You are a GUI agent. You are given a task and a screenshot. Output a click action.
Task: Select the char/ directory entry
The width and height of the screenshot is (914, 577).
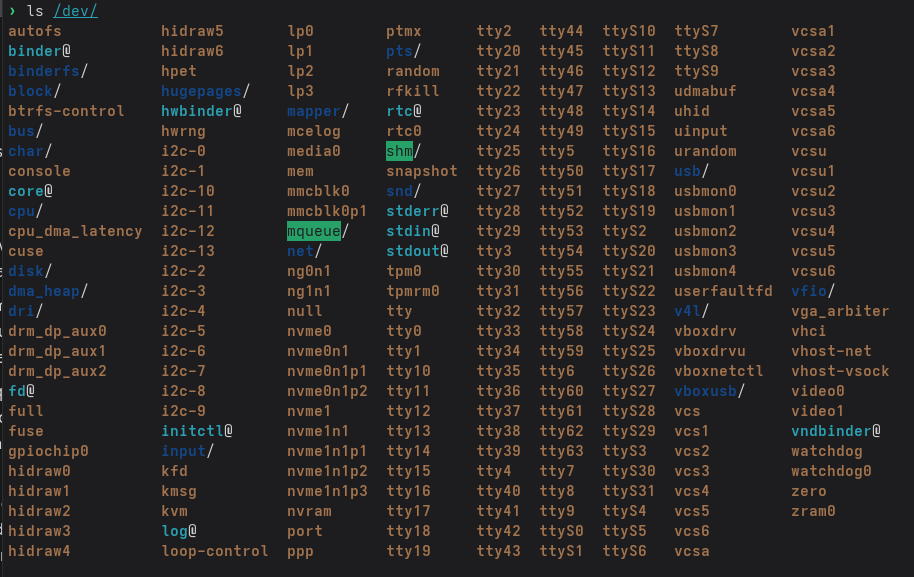[x=30, y=151]
